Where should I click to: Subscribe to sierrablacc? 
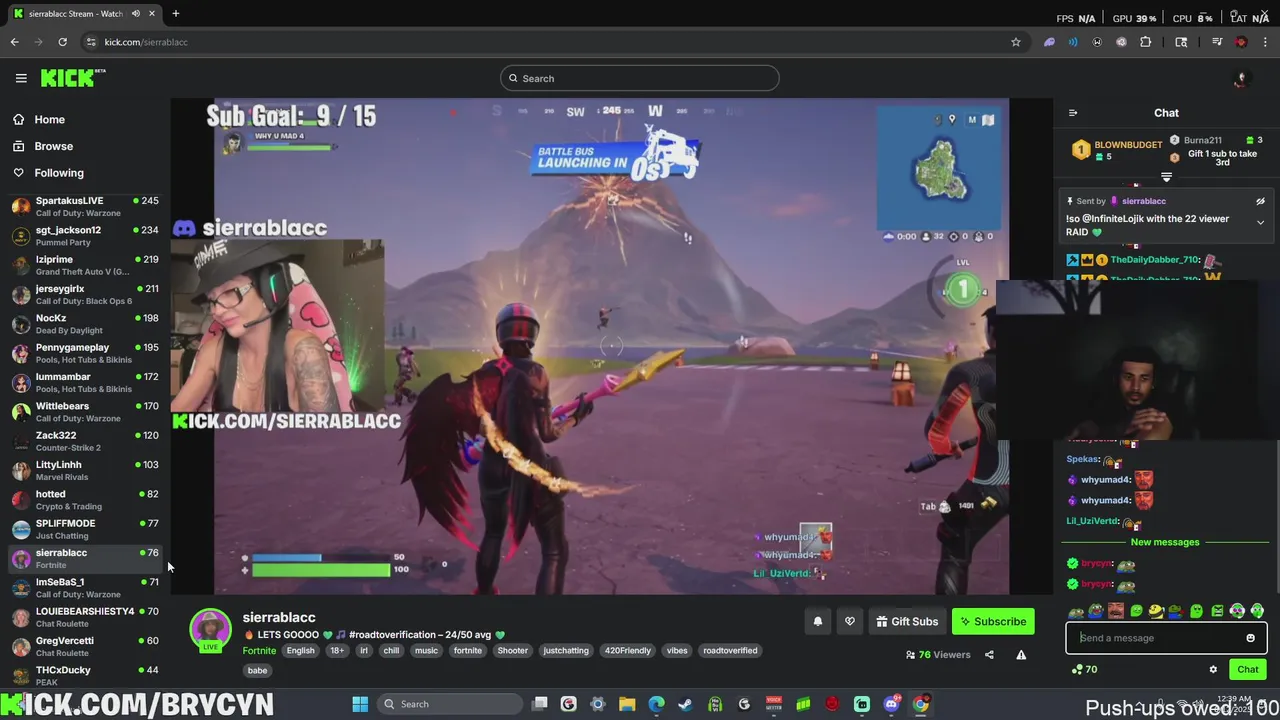993,622
